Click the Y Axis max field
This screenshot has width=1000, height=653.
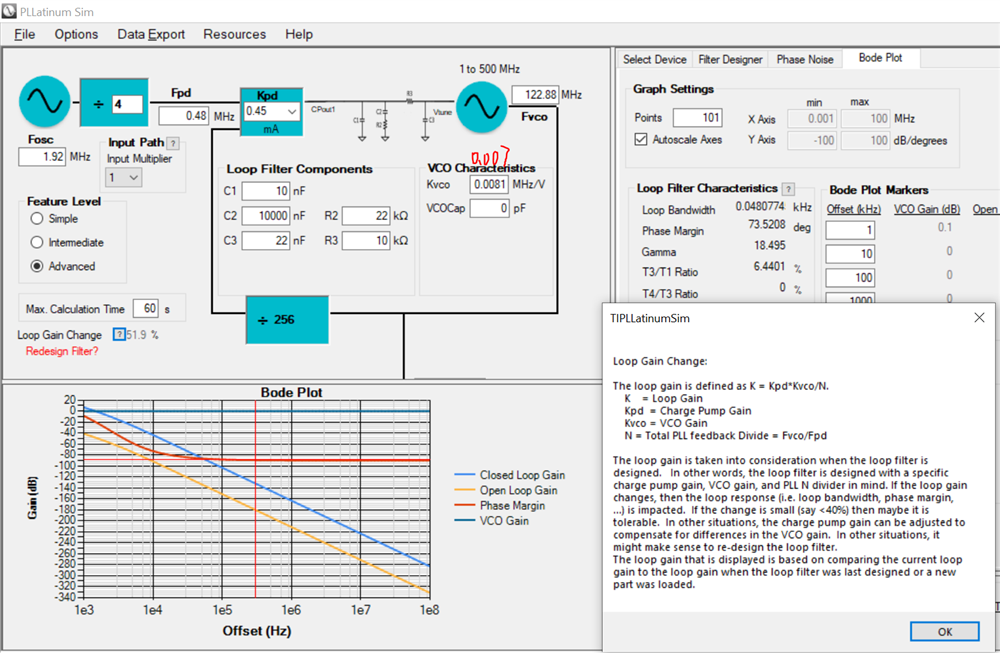click(x=865, y=140)
